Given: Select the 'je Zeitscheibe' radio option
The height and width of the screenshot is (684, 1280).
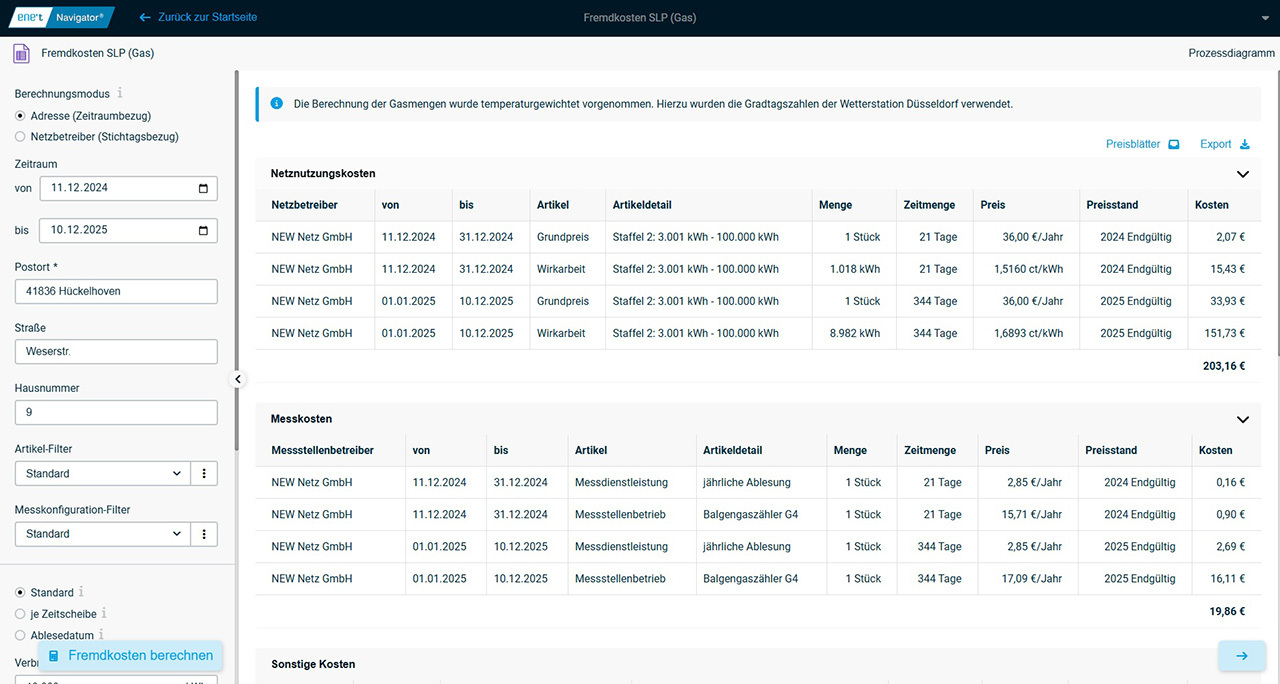Looking at the screenshot, I should click(21, 614).
